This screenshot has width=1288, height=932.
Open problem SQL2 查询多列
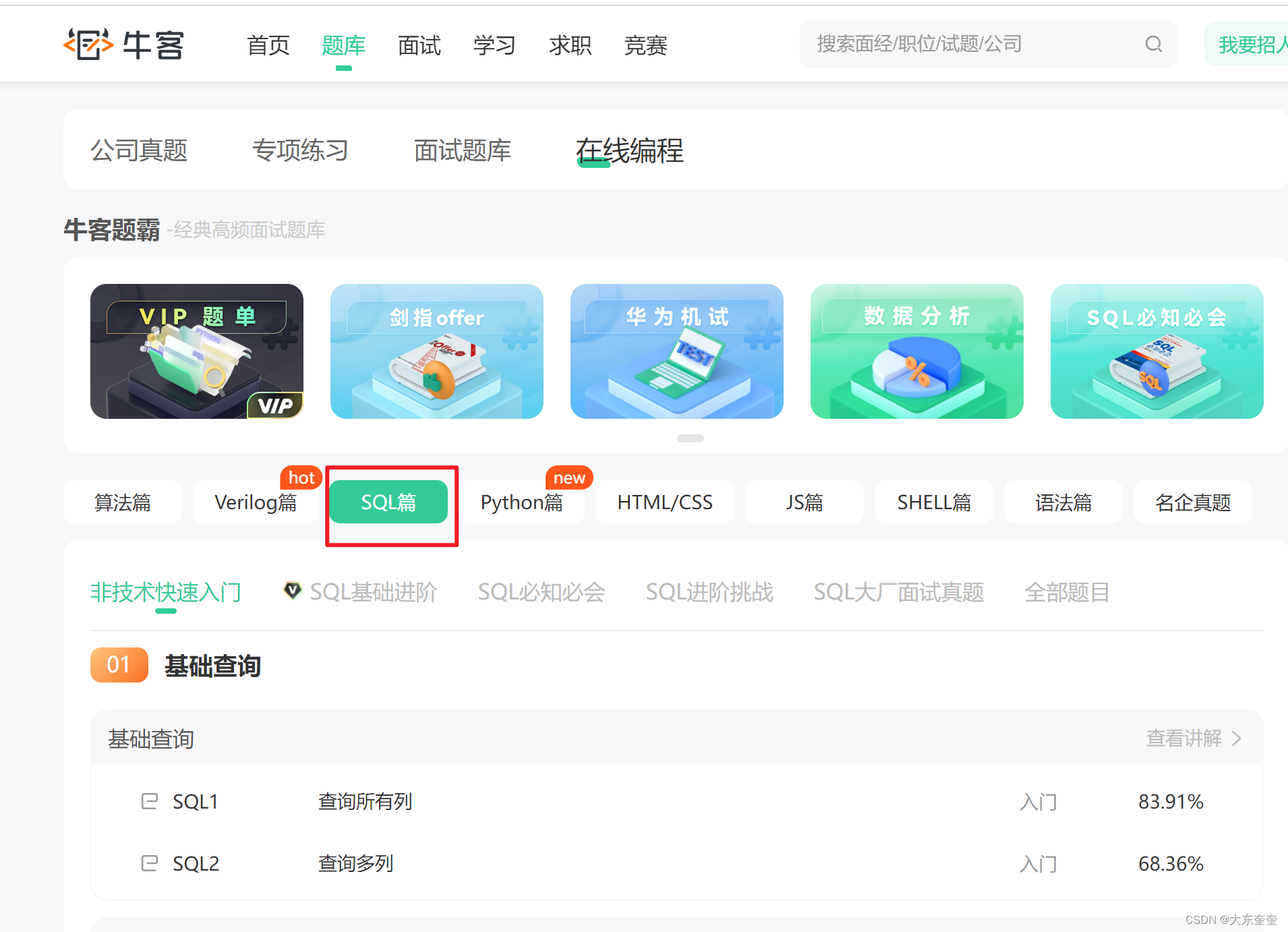pyautogui.click(x=676, y=863)
